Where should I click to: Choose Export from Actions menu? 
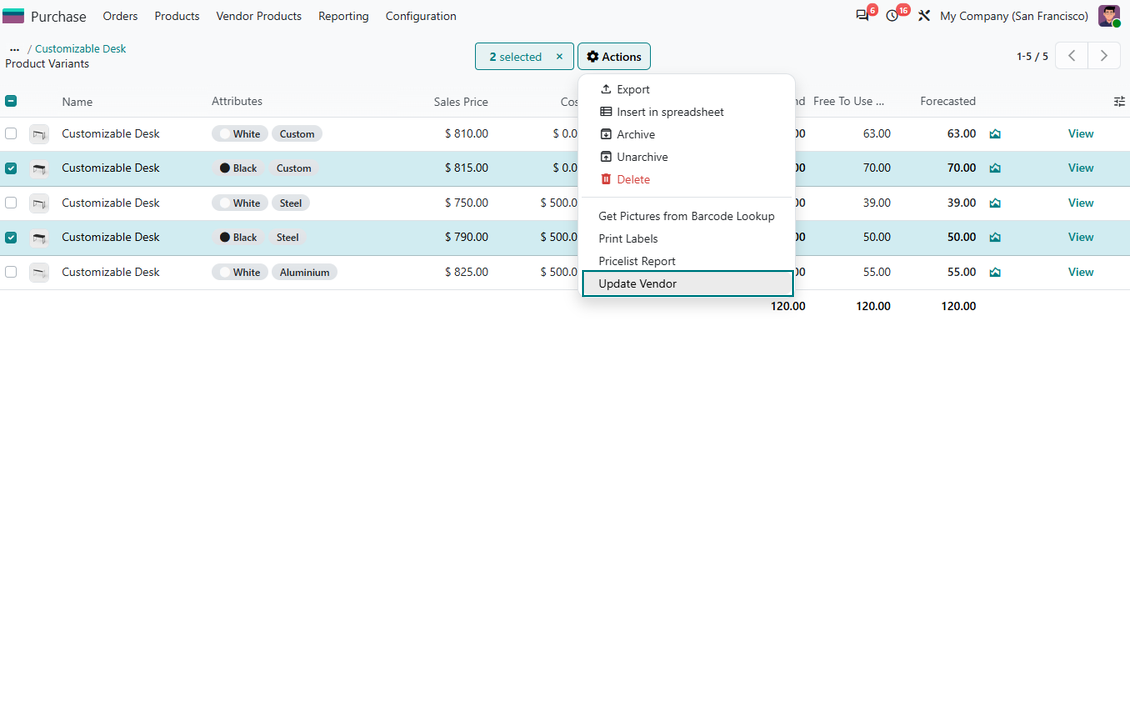(688, 89)
